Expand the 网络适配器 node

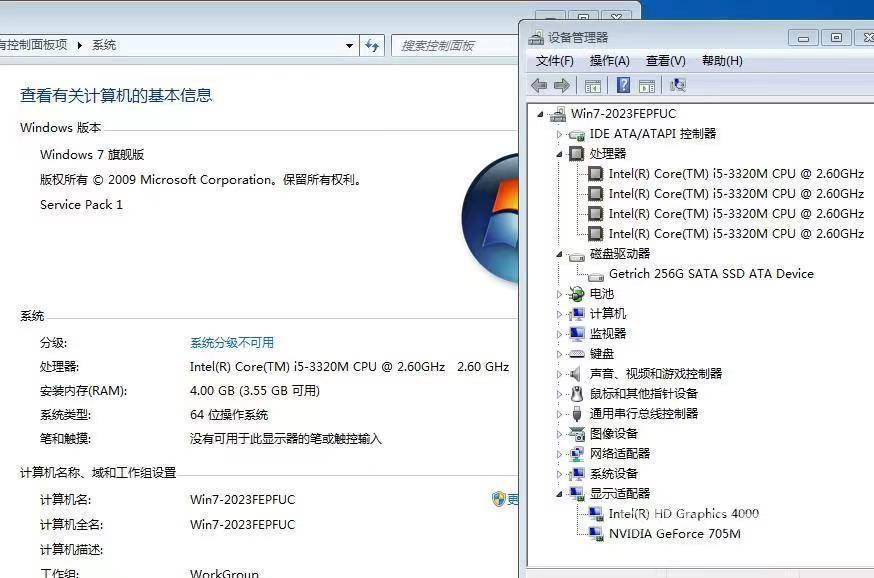point(559,454)
